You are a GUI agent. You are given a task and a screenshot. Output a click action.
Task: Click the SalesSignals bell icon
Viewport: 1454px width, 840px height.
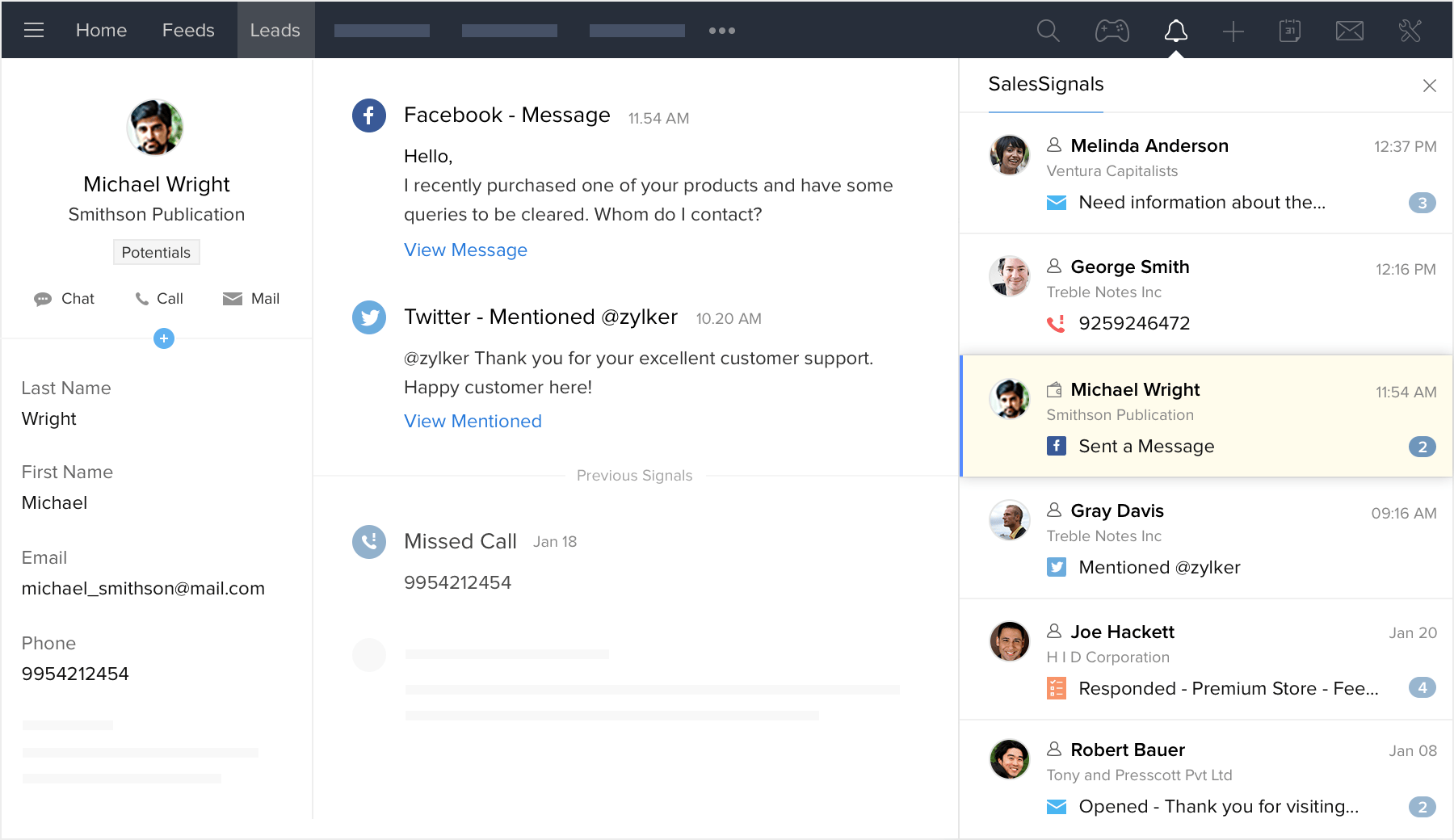(1175, 31)
